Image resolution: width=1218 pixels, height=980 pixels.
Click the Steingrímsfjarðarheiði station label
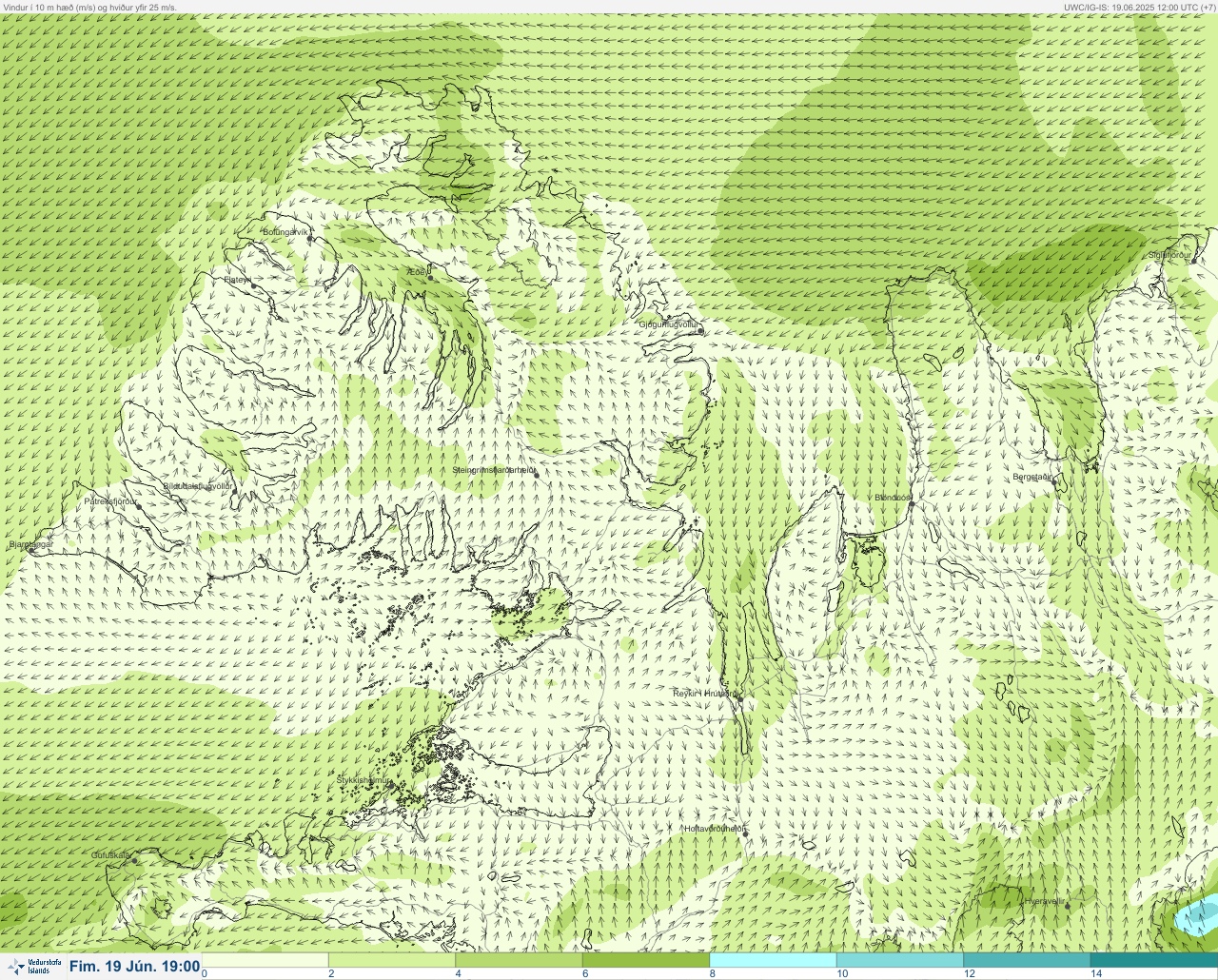click(x=493, y=470)
